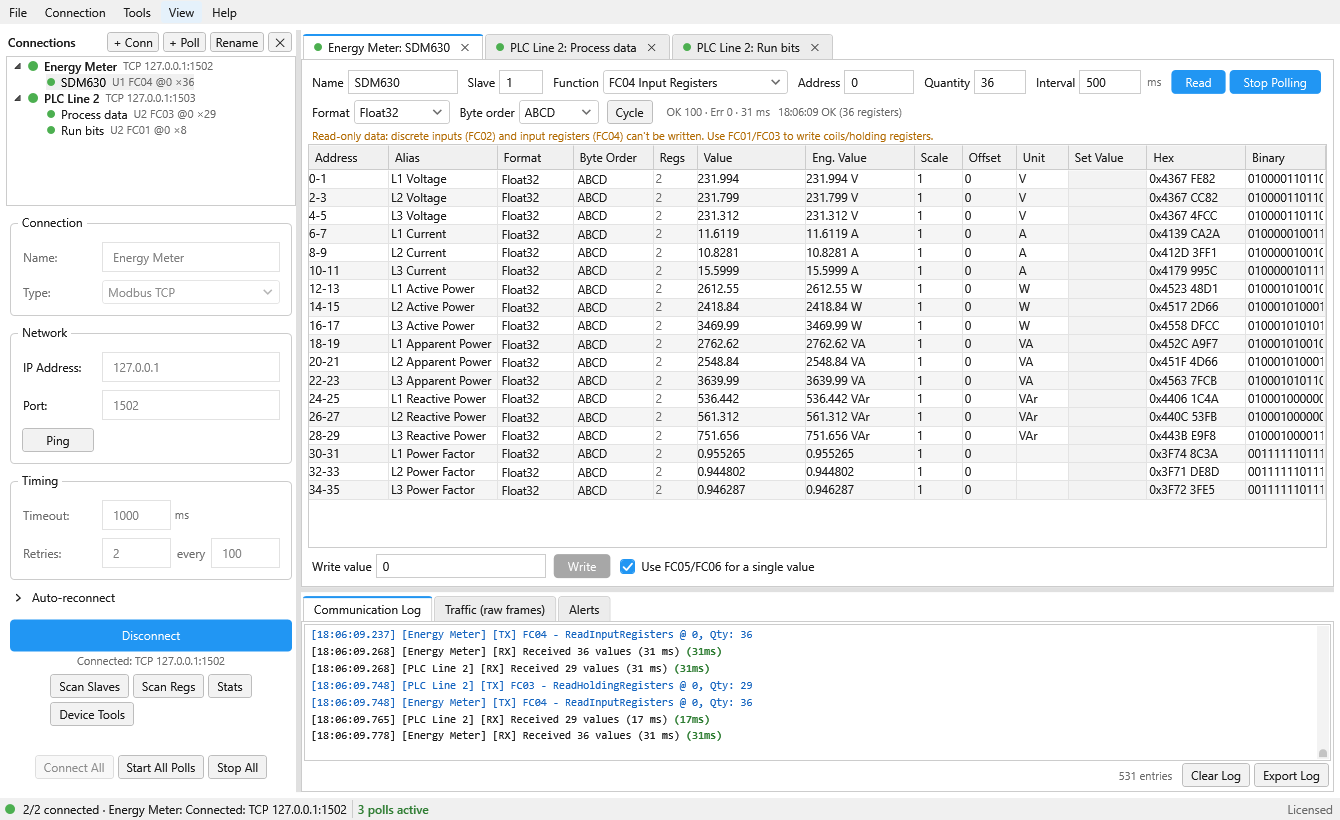Click the '3 polls active' status text
The height and width of the screenshot is (820, 1340).
tap(393, 810)
